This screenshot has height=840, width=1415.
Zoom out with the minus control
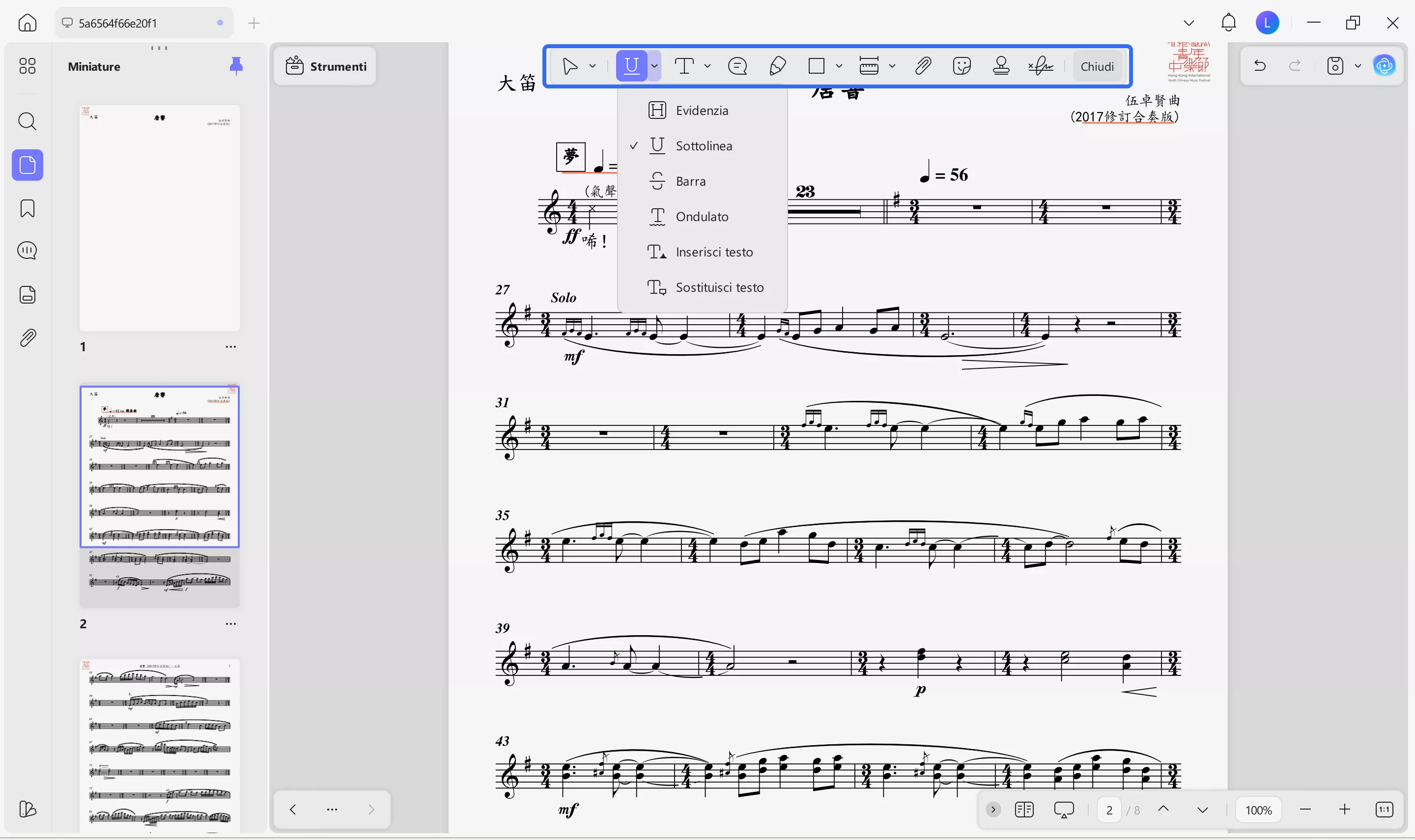1305,810
